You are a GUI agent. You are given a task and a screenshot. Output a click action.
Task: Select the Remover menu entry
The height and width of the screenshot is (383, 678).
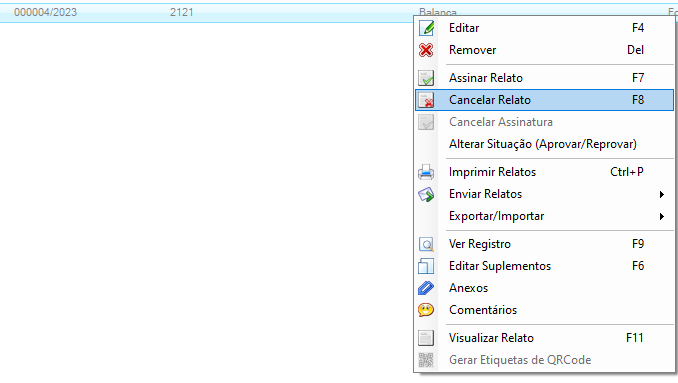pos(544,50)
